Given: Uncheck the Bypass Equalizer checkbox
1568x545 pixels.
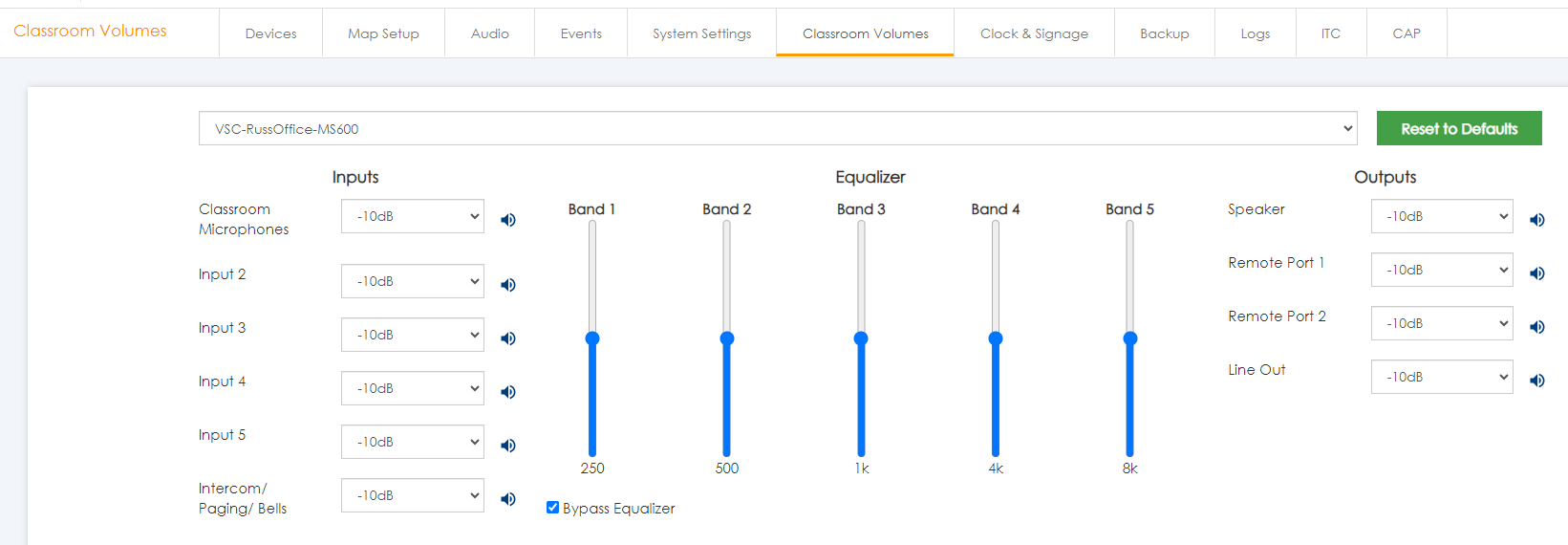Looking at the screenshot, I should (x=552, y=508).
